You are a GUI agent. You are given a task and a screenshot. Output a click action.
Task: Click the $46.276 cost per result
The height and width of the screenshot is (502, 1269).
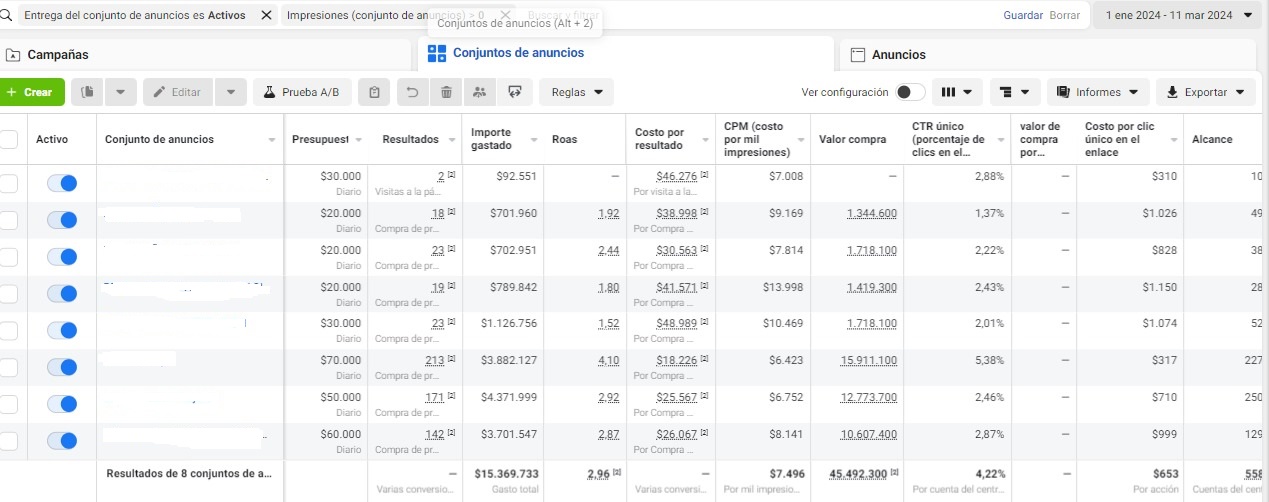(676, 177)
